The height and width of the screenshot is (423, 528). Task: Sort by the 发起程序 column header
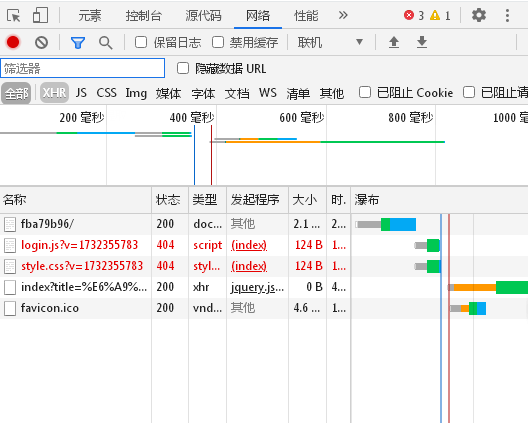coord(258,200)
